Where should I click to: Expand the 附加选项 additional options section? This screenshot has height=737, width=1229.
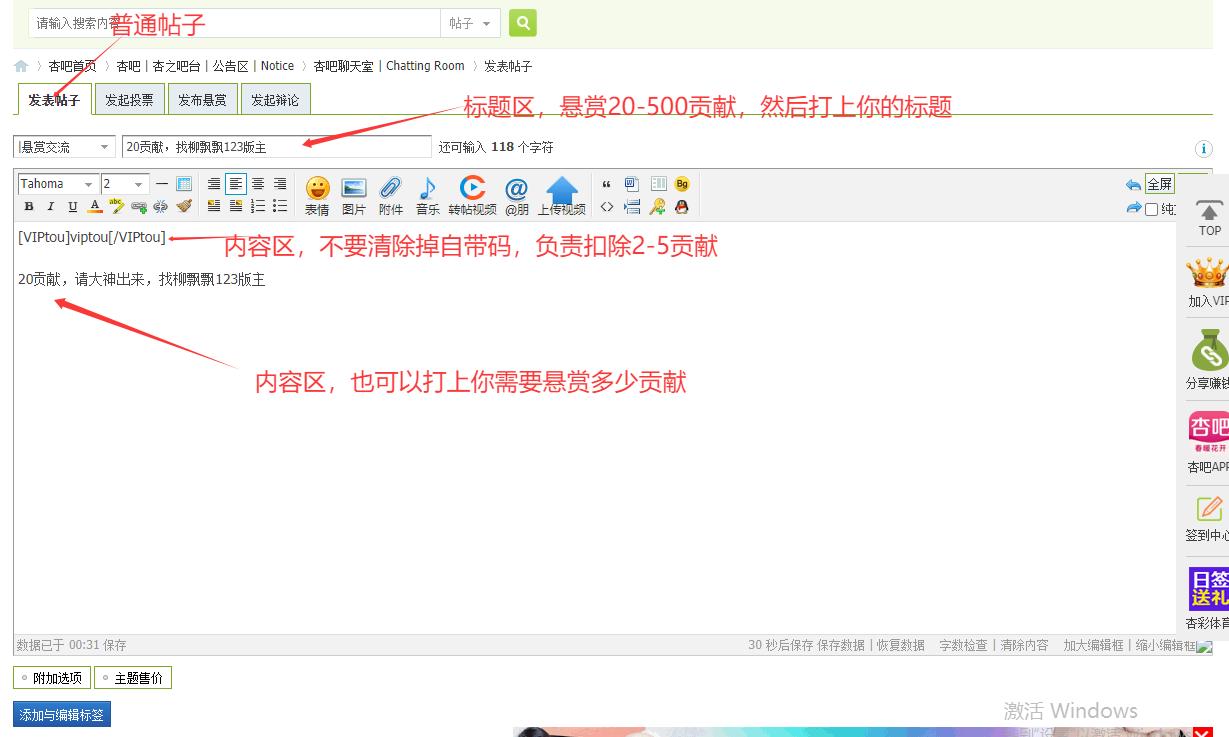point(52,678)
